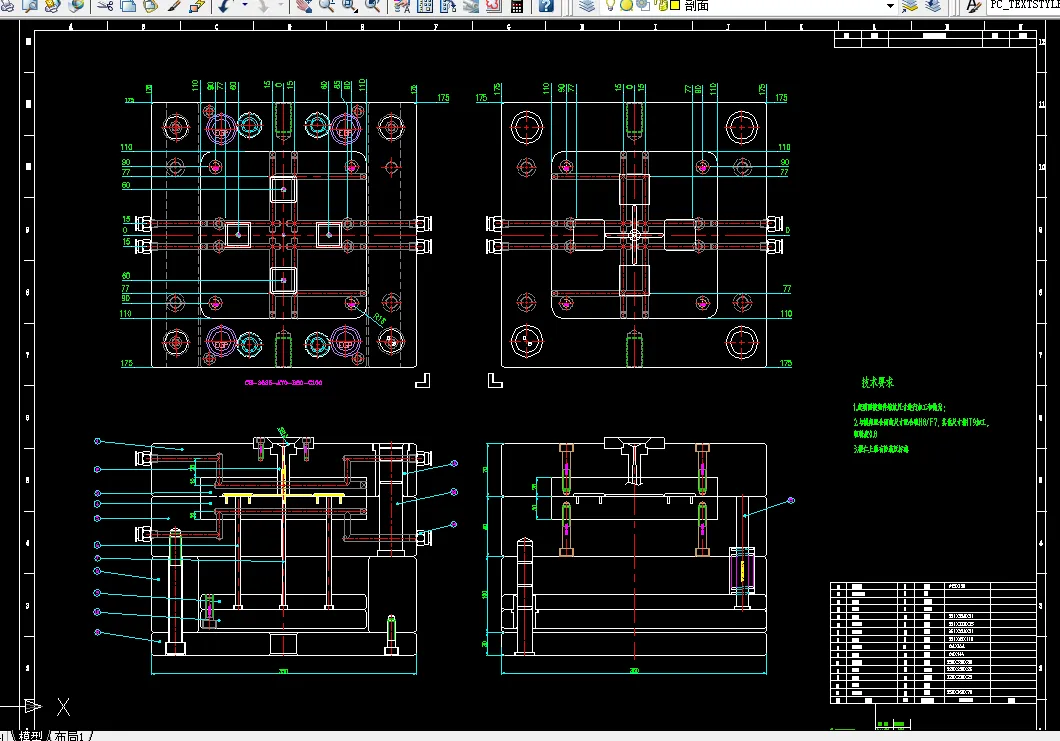Click Make Object's Layer Current icon
This screenshot has height=741, width=1060.
[910, 5]
